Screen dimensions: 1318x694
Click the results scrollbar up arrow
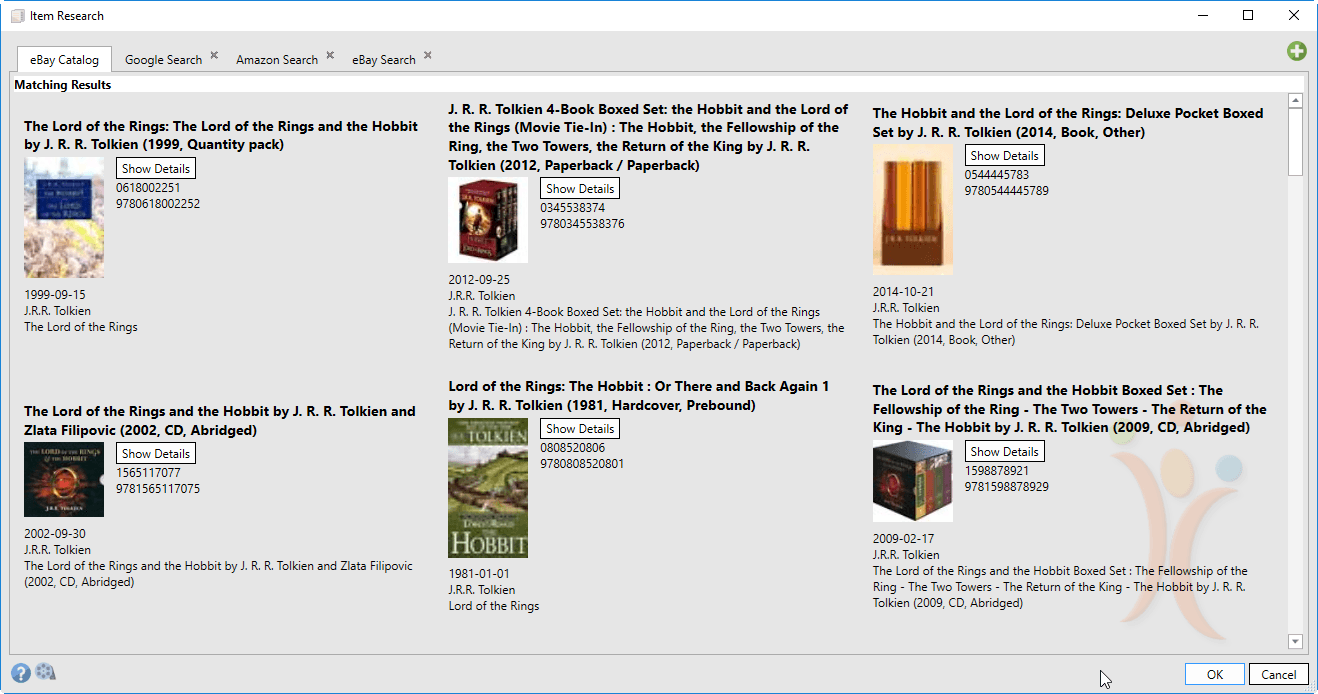tap(1295, 100)
